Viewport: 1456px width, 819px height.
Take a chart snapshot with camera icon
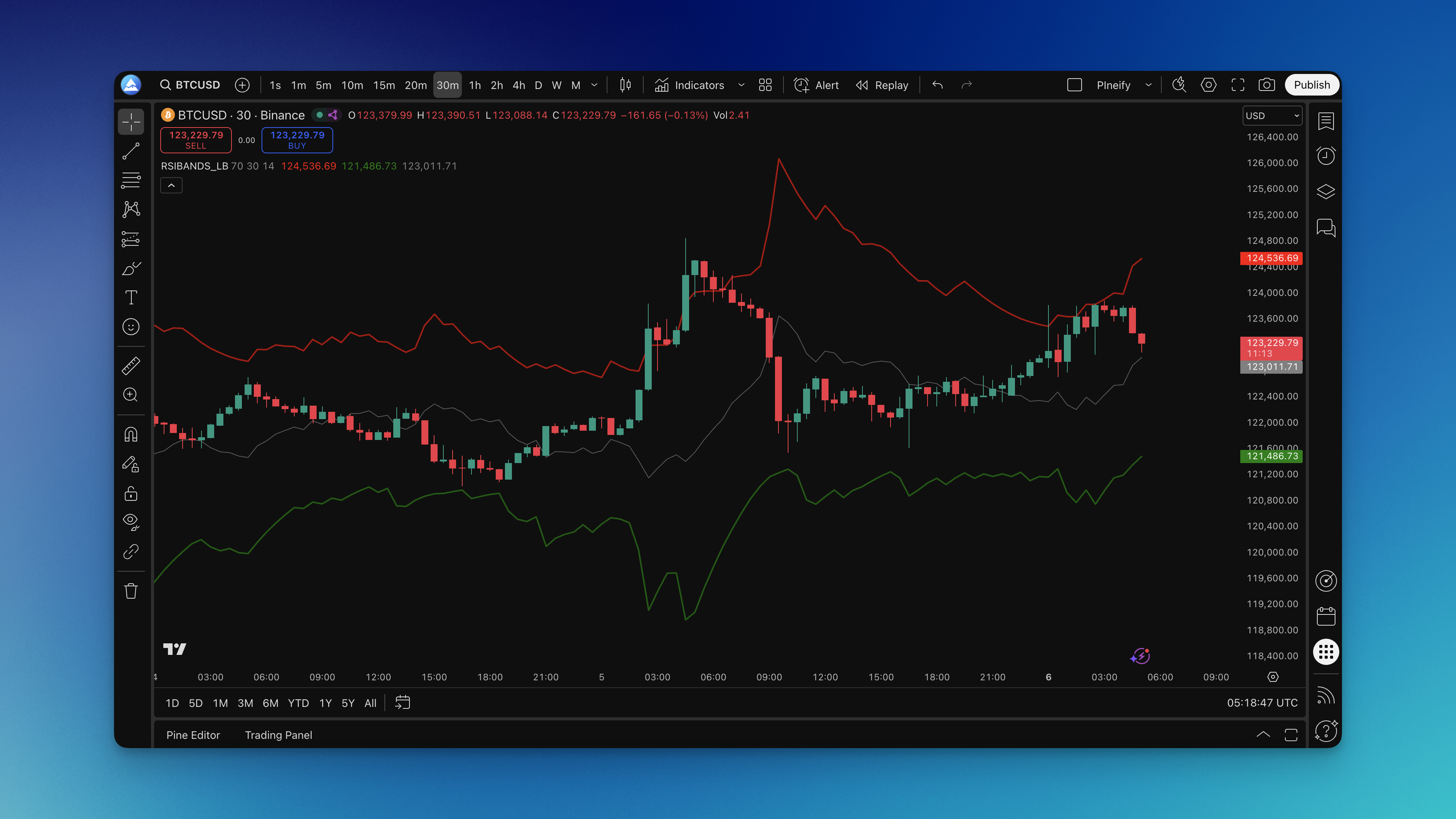pyautogui.click(x=1266, y=85)
